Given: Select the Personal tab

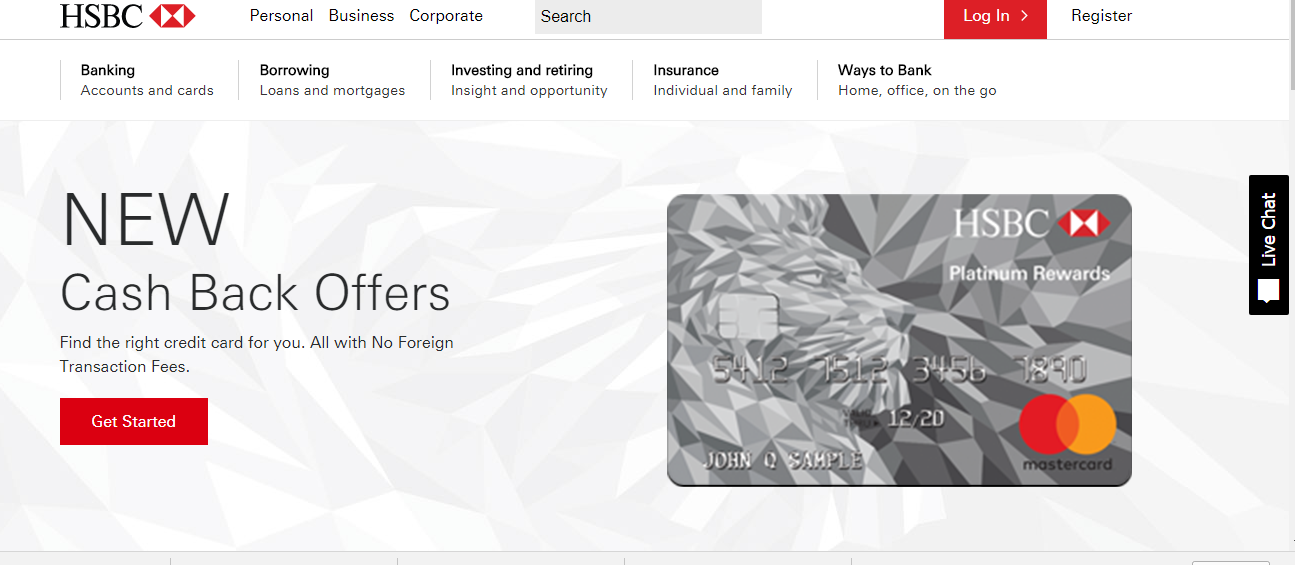Looking at the screenshot, I should [x=281, y=16].
